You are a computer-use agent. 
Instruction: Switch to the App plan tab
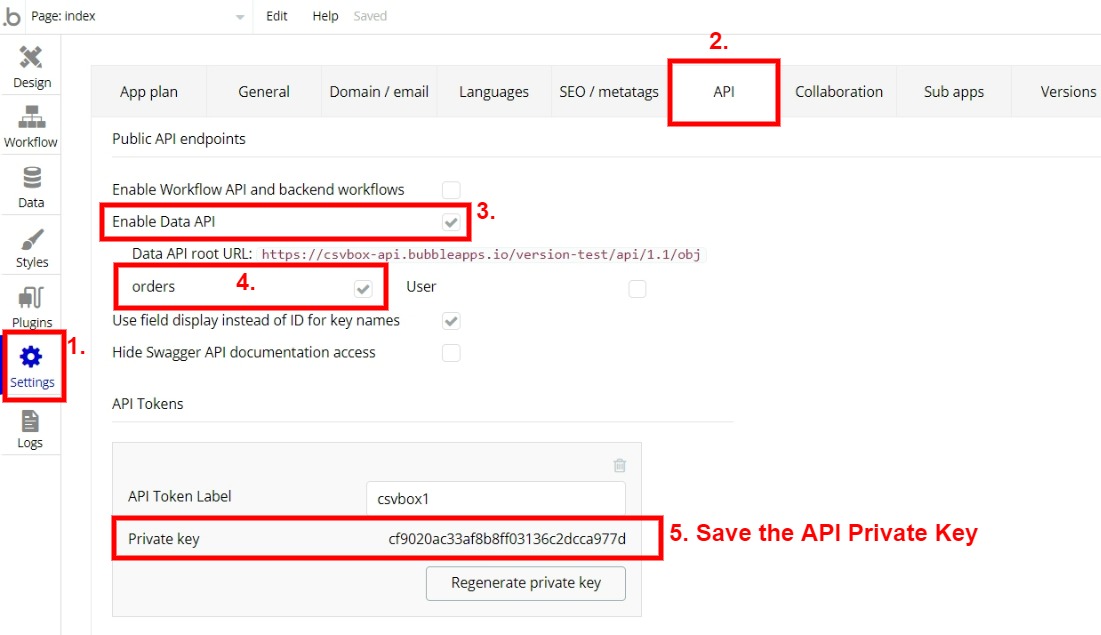tap(149, 91)
